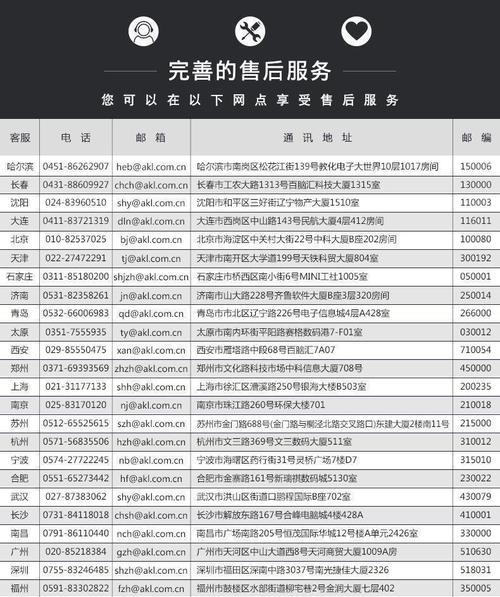
Task: Click email nb@akl.com.cn
Action: click(x=151, y=460)
